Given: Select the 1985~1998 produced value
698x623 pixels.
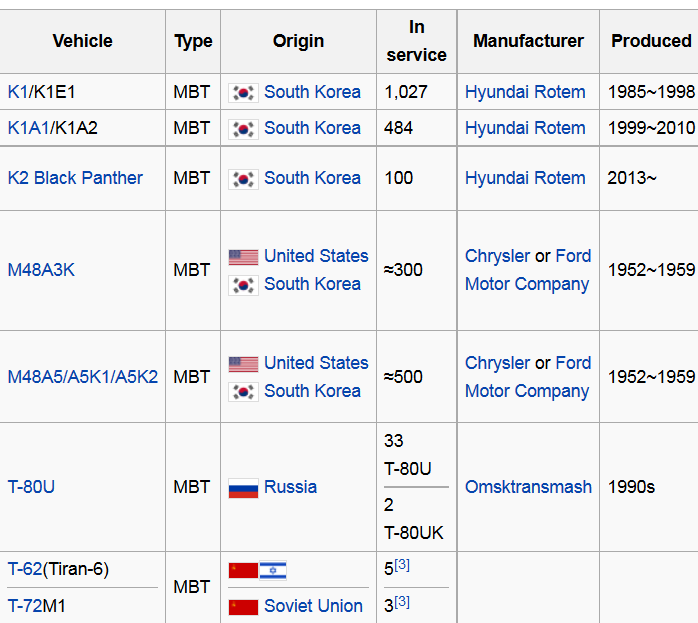Looking at the screenshot, I should (x=651, y=92).
